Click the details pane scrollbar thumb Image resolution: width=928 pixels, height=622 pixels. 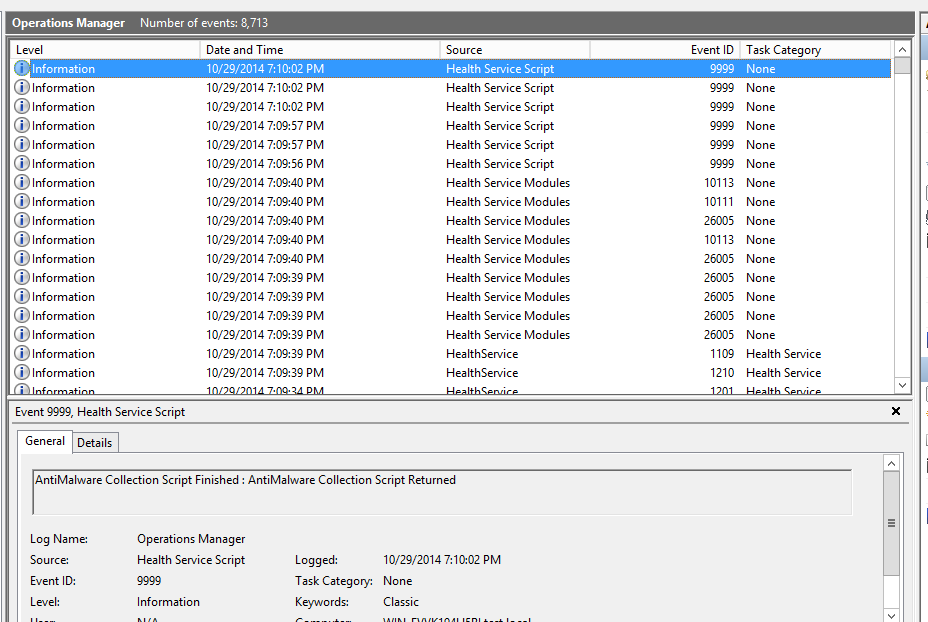coord(892,523)
